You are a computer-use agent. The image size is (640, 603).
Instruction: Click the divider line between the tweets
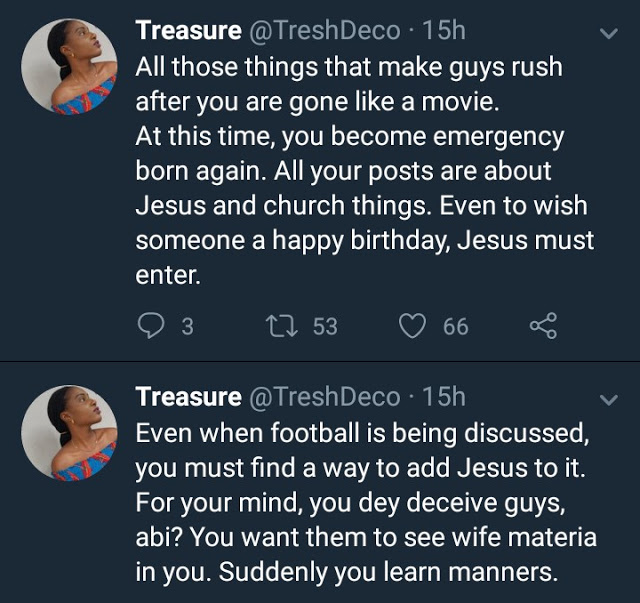[320, 362]
